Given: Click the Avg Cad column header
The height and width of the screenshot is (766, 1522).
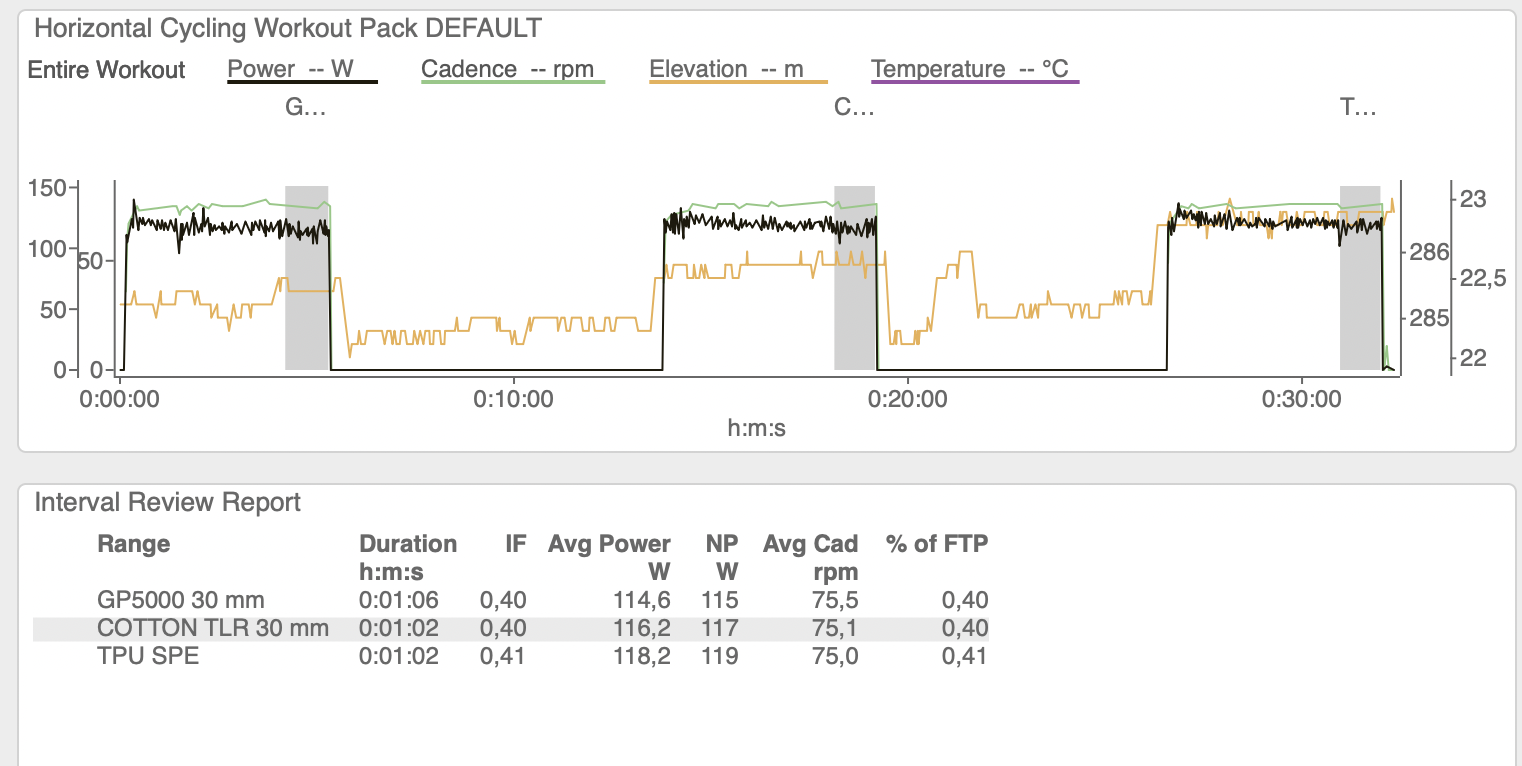Looking at the screenshot, I should 811,559.
